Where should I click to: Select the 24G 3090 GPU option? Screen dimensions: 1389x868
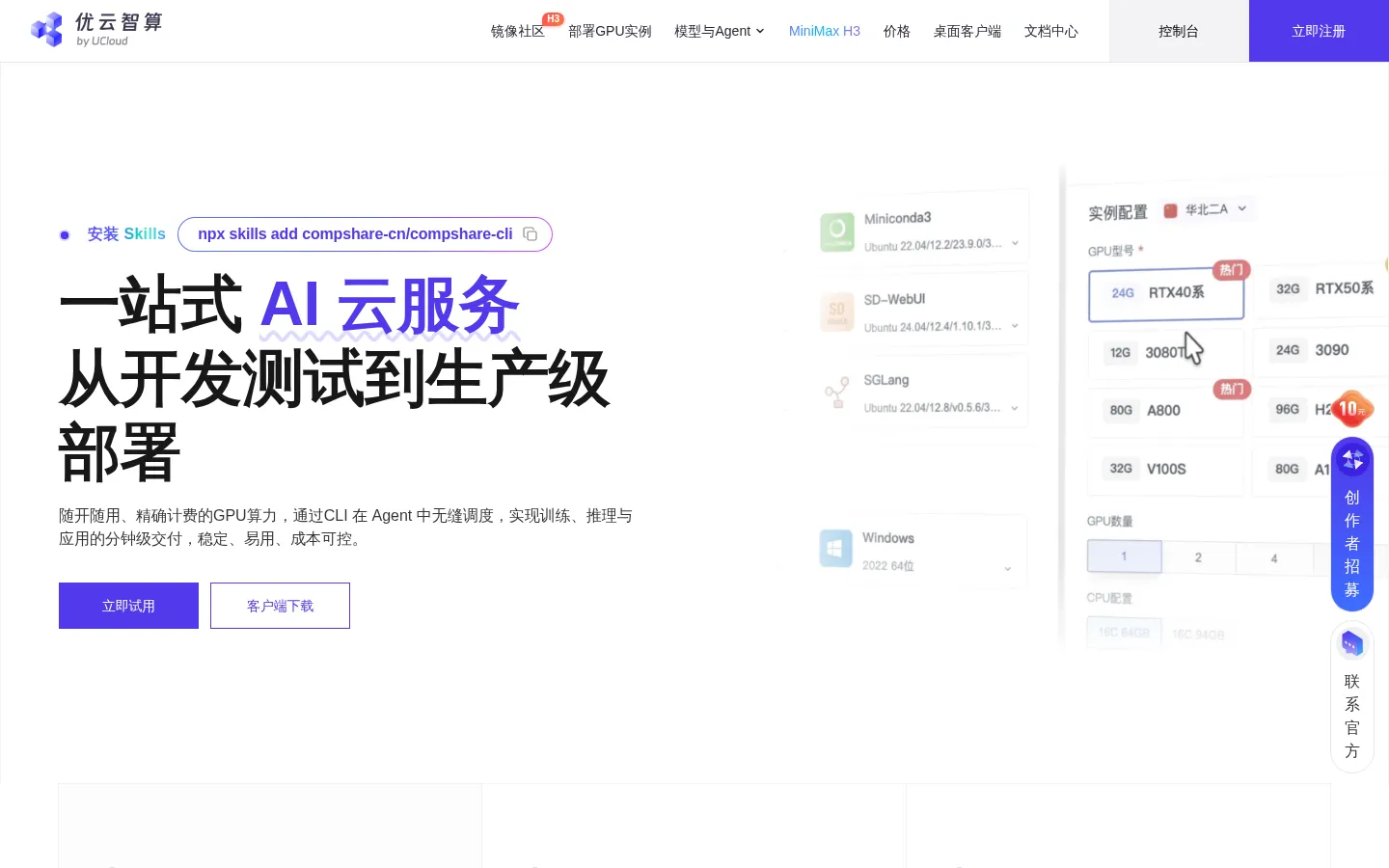point(1321,350)
